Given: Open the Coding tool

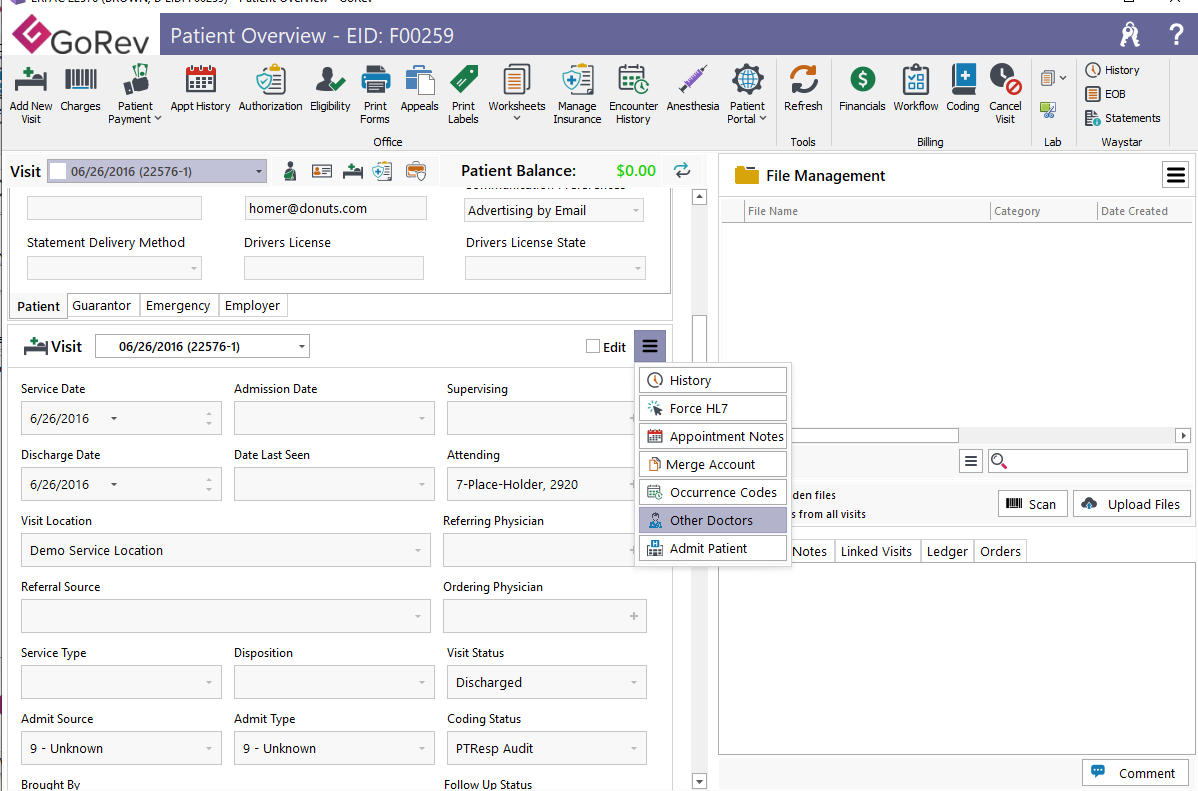Looking at the screenshot, I should click(963, 90).
